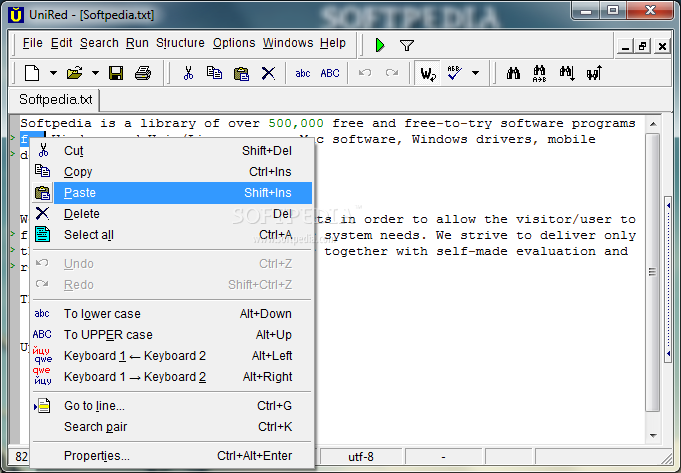Select Keyboard 1 ← Keyboard 2 entry
681x473 pixels.
(172, 356)
